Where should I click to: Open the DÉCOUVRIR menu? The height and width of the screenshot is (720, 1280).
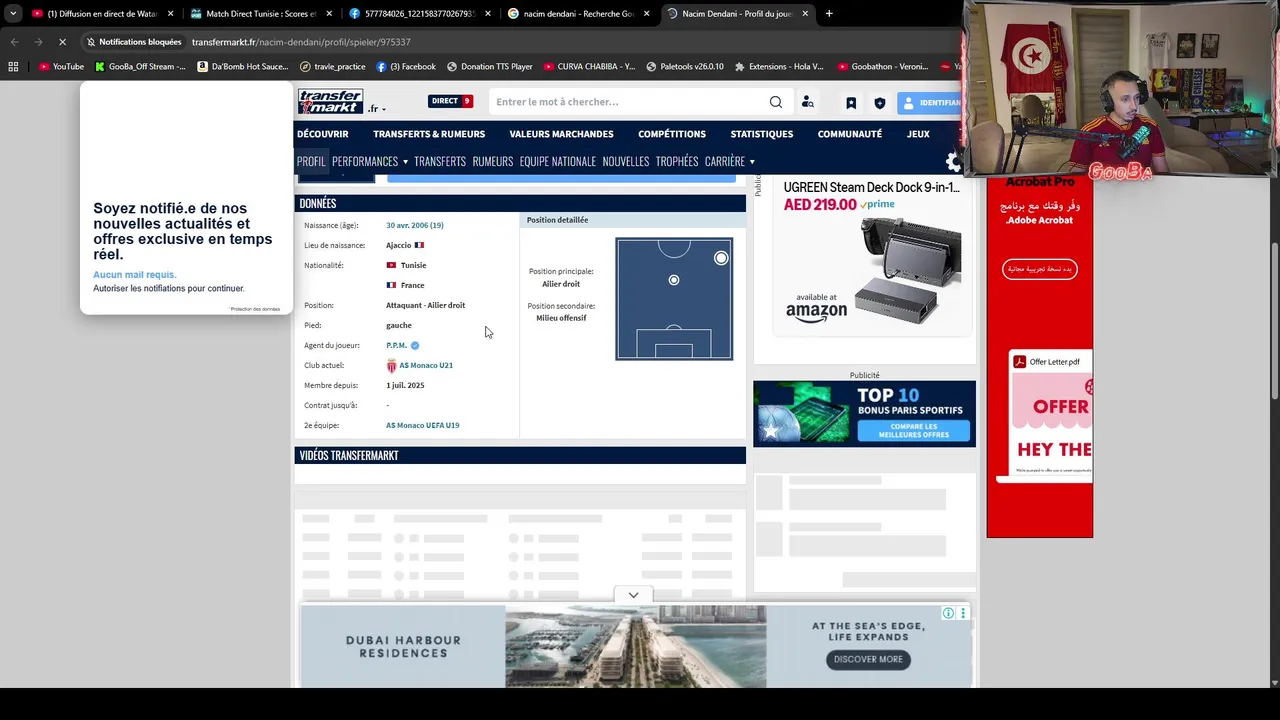click(323, 134)
